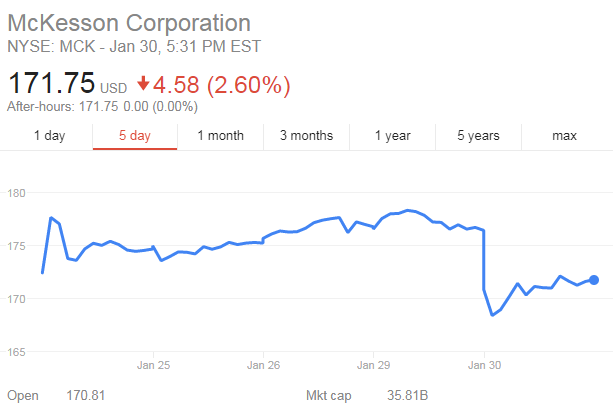Click the McKesson Corporation title

click(129, 22)
